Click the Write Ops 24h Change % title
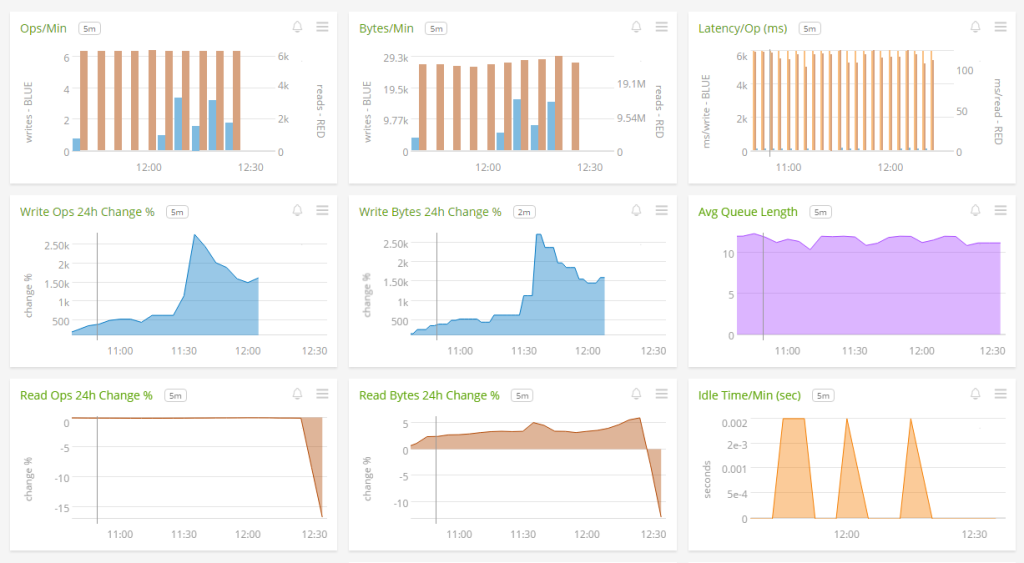The width and height of the screenshot is (1024, 563). [x=87, y=211]
